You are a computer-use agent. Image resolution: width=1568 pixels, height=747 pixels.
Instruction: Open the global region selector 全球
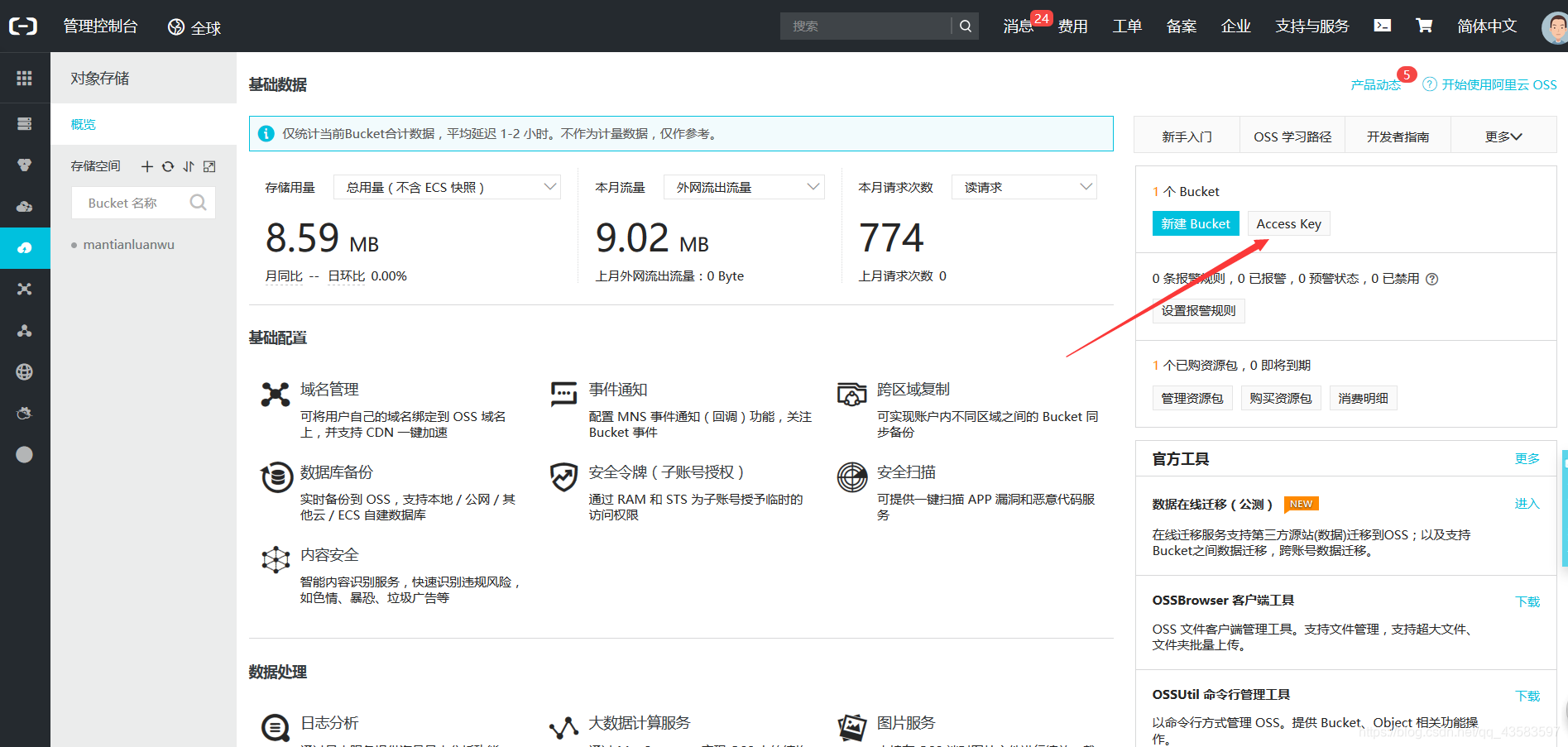pyautogui.click(x=194, y=27)
